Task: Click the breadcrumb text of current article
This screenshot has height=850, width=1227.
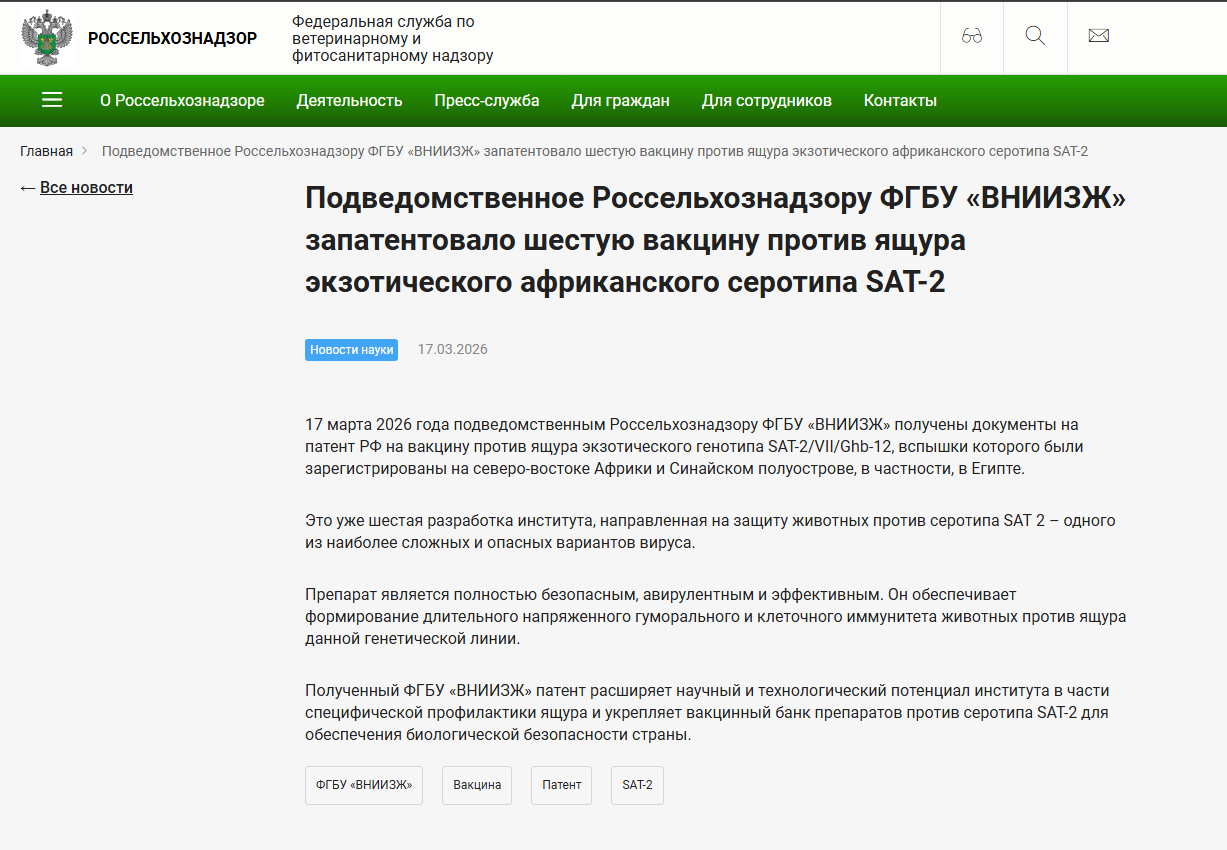Action: (x=595, y=151)
